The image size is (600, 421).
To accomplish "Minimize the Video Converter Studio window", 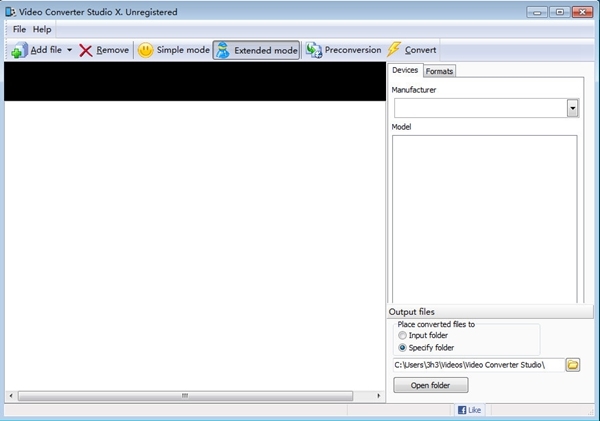I will click(x=536, y=12).
